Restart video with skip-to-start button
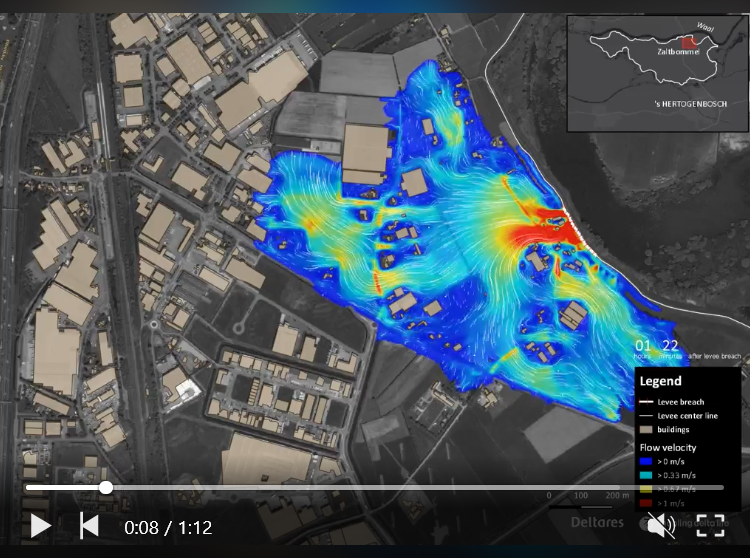The image size is (750, 558). [x=89, y=525]
